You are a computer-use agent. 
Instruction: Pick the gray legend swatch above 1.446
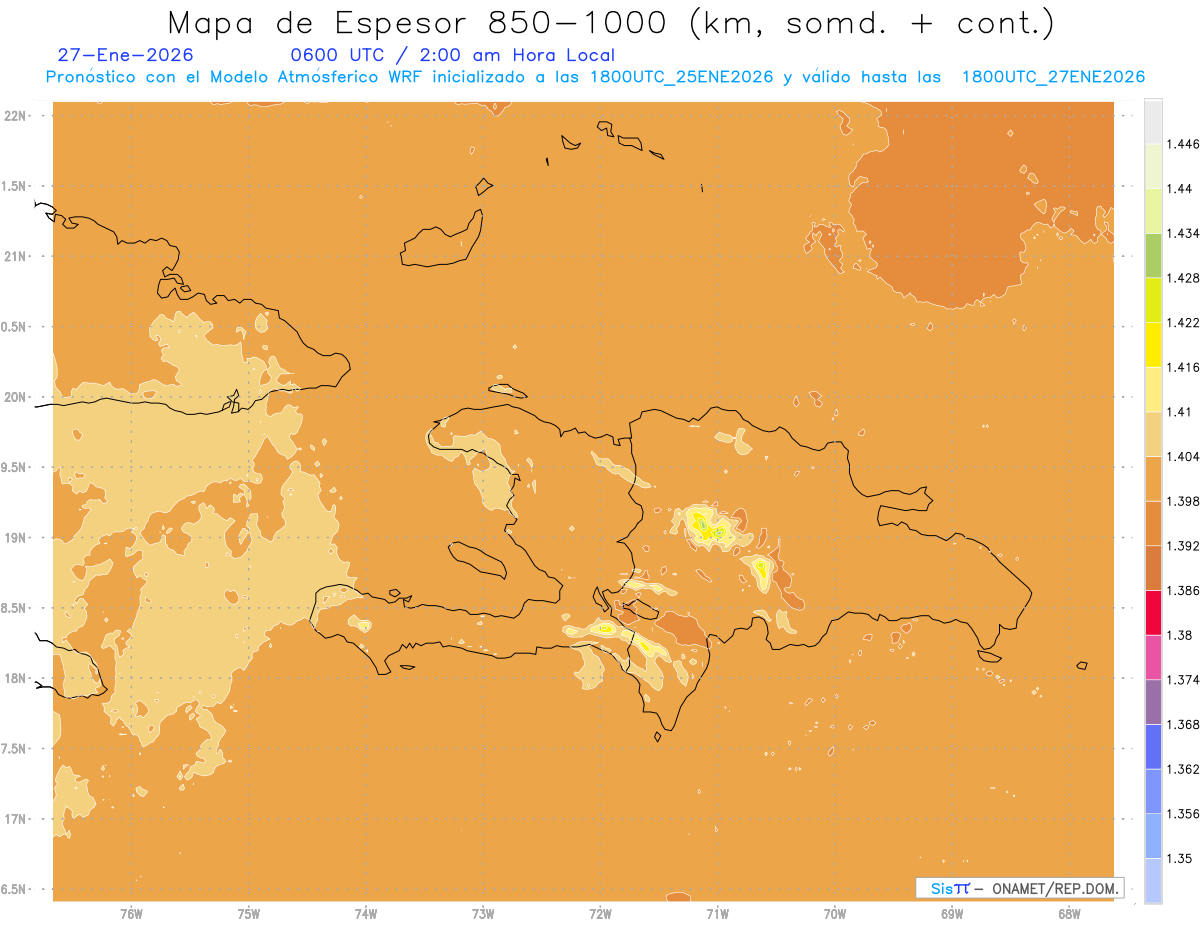click(x=1153, y=122)
